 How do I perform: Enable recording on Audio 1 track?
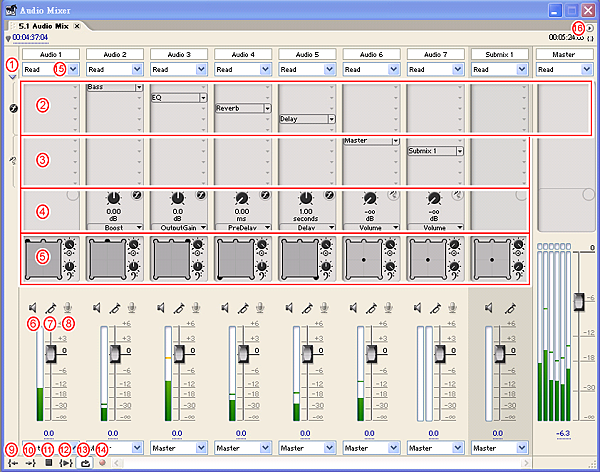(x=67, y=309)
